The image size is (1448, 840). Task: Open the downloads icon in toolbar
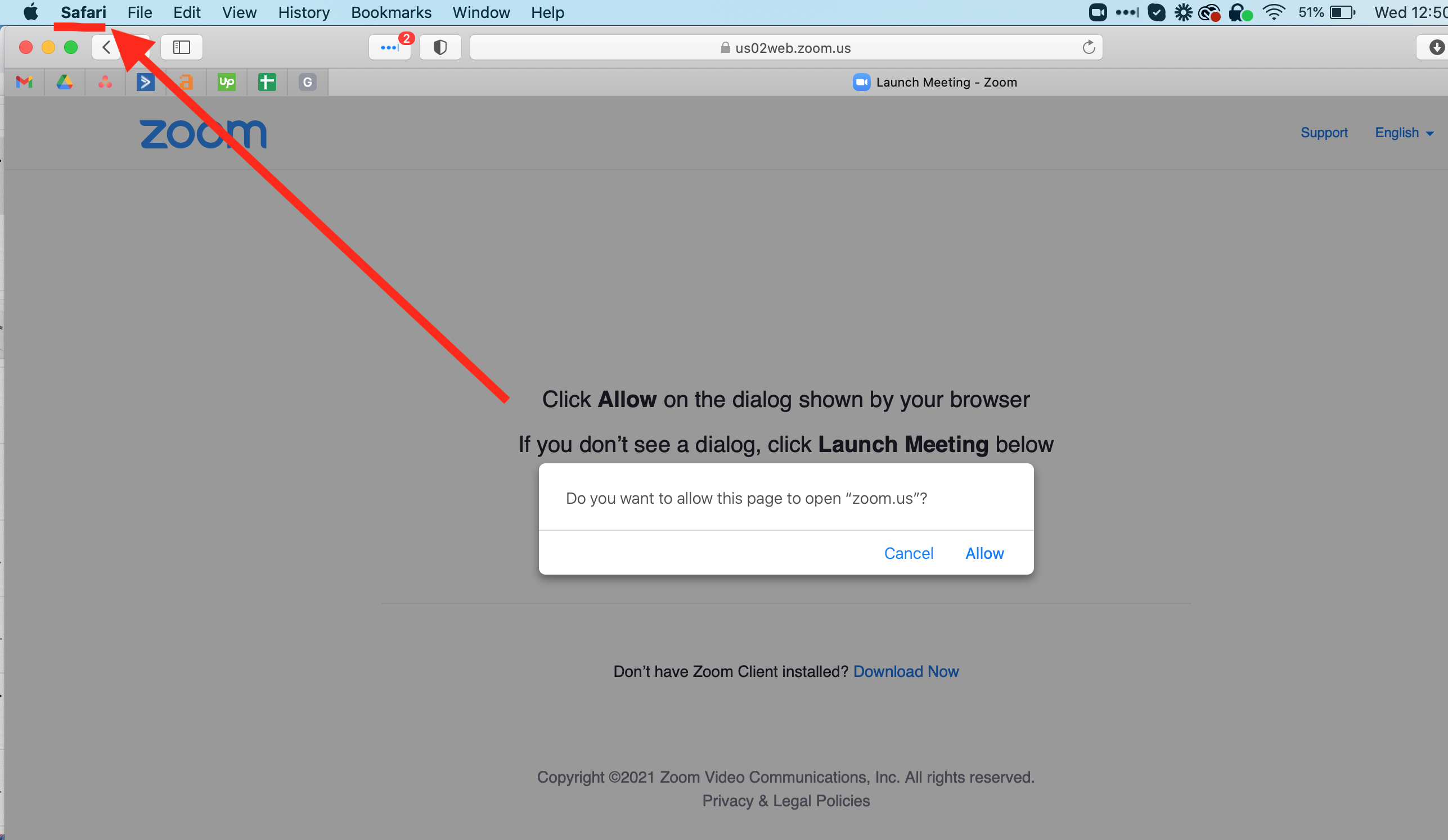click(1437, 47)
